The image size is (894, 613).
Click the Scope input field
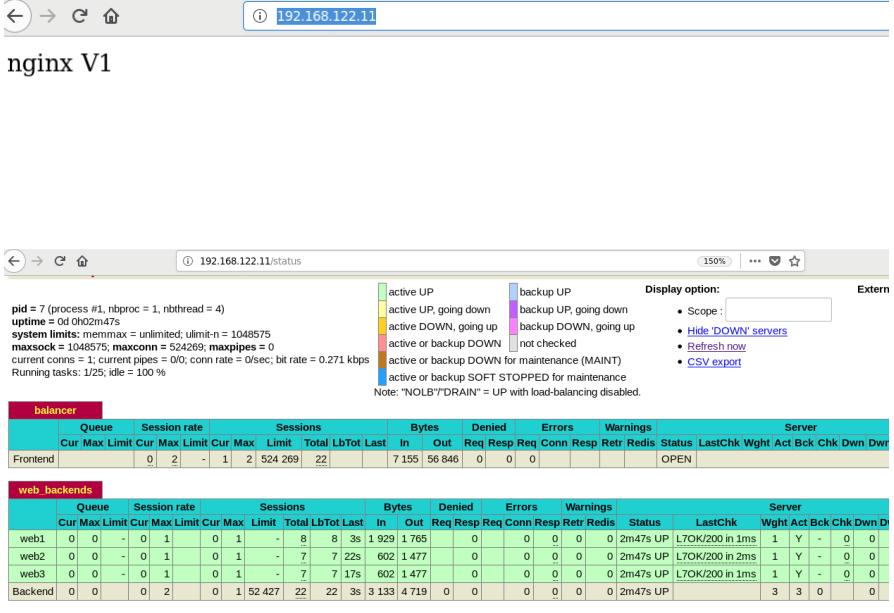tap(778, 310)
